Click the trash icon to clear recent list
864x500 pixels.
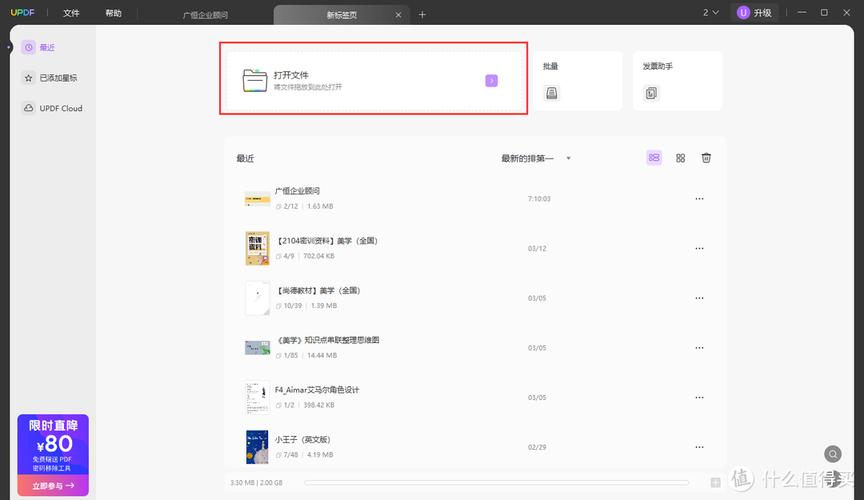[706, 158]
